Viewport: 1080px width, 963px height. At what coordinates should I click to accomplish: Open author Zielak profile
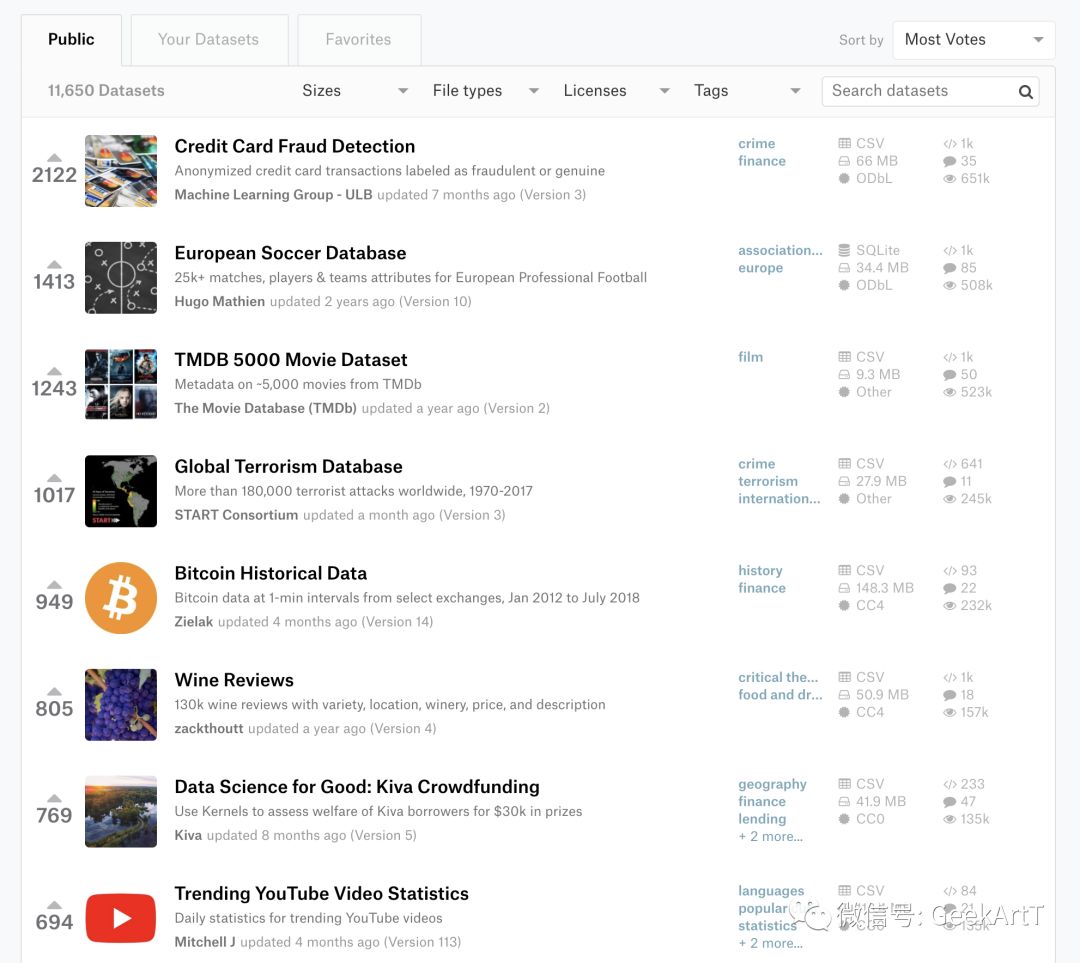(x=194, y=622)
